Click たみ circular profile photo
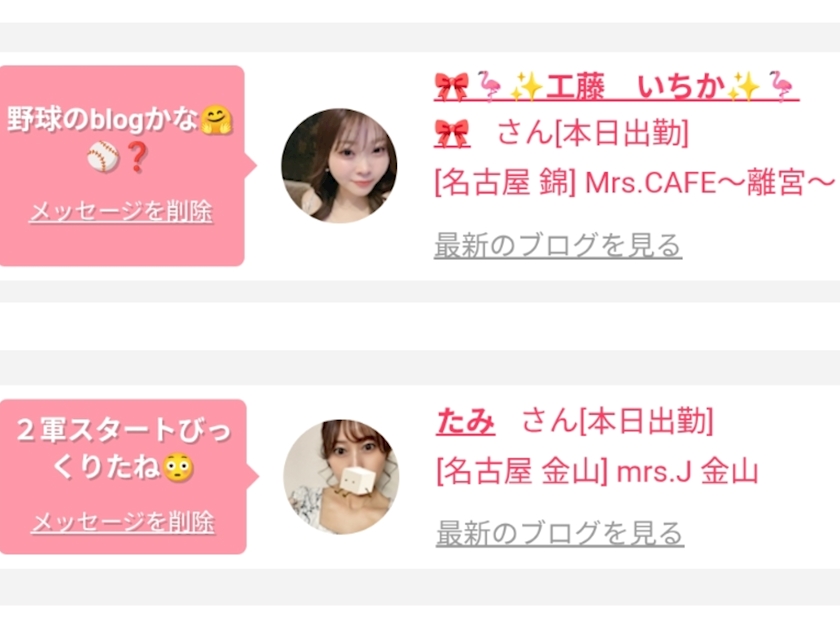The height and width of the screenshot is (630, 840). coord(341,477)
